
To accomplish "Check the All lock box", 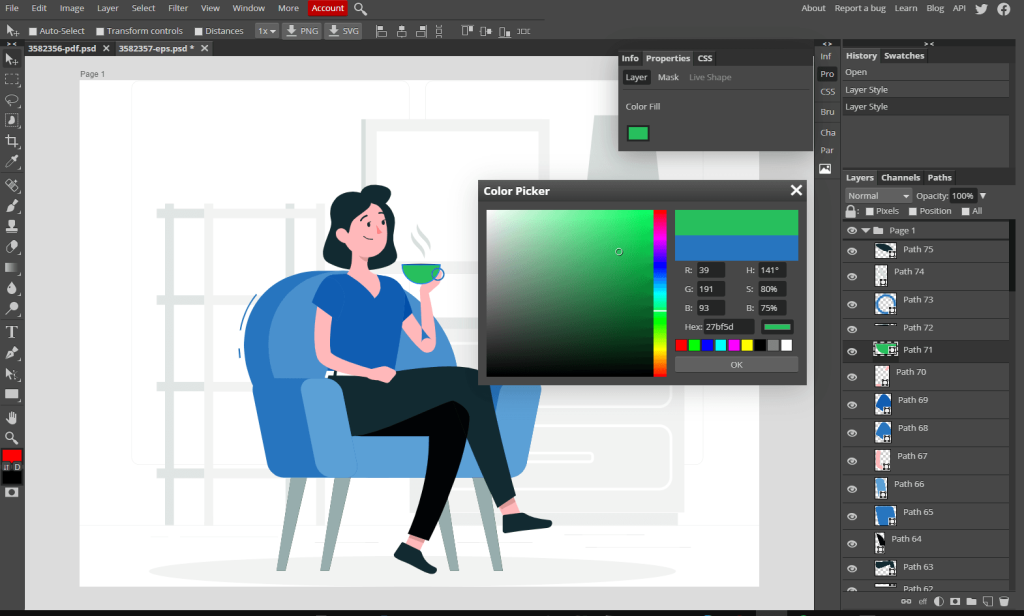I will 966,212.
